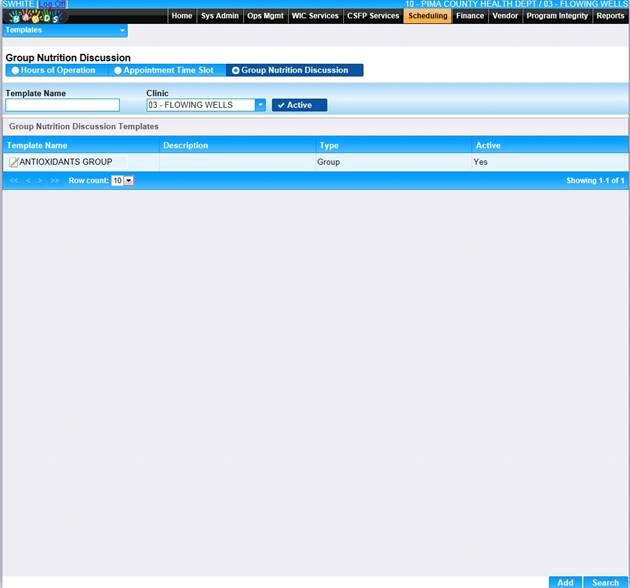This screenshot has height=588, width=630.
Task: Click the Log Off link
Action: pyautogui.click(x=52, y=4)
